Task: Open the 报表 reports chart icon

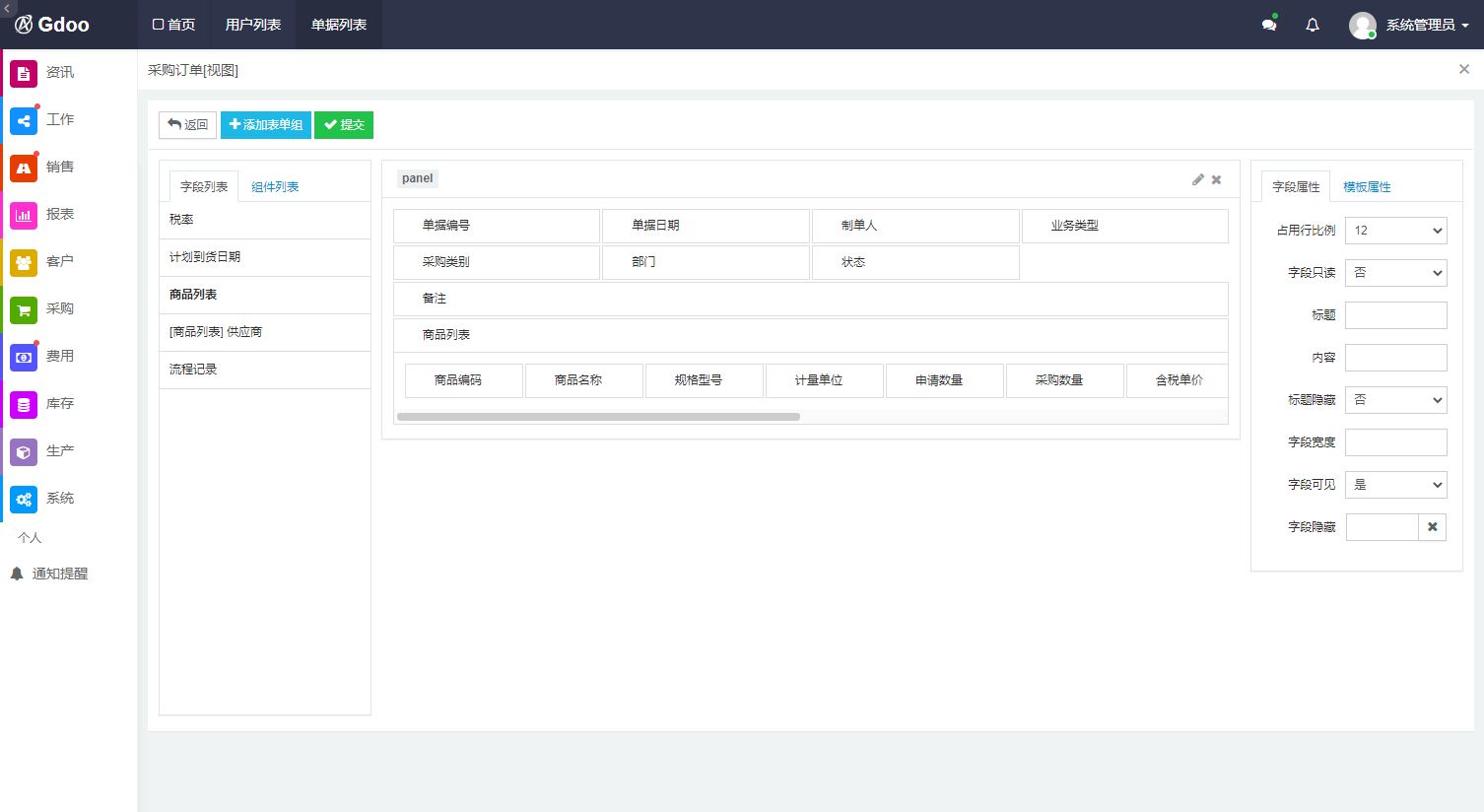Action: tap(24, 215)
